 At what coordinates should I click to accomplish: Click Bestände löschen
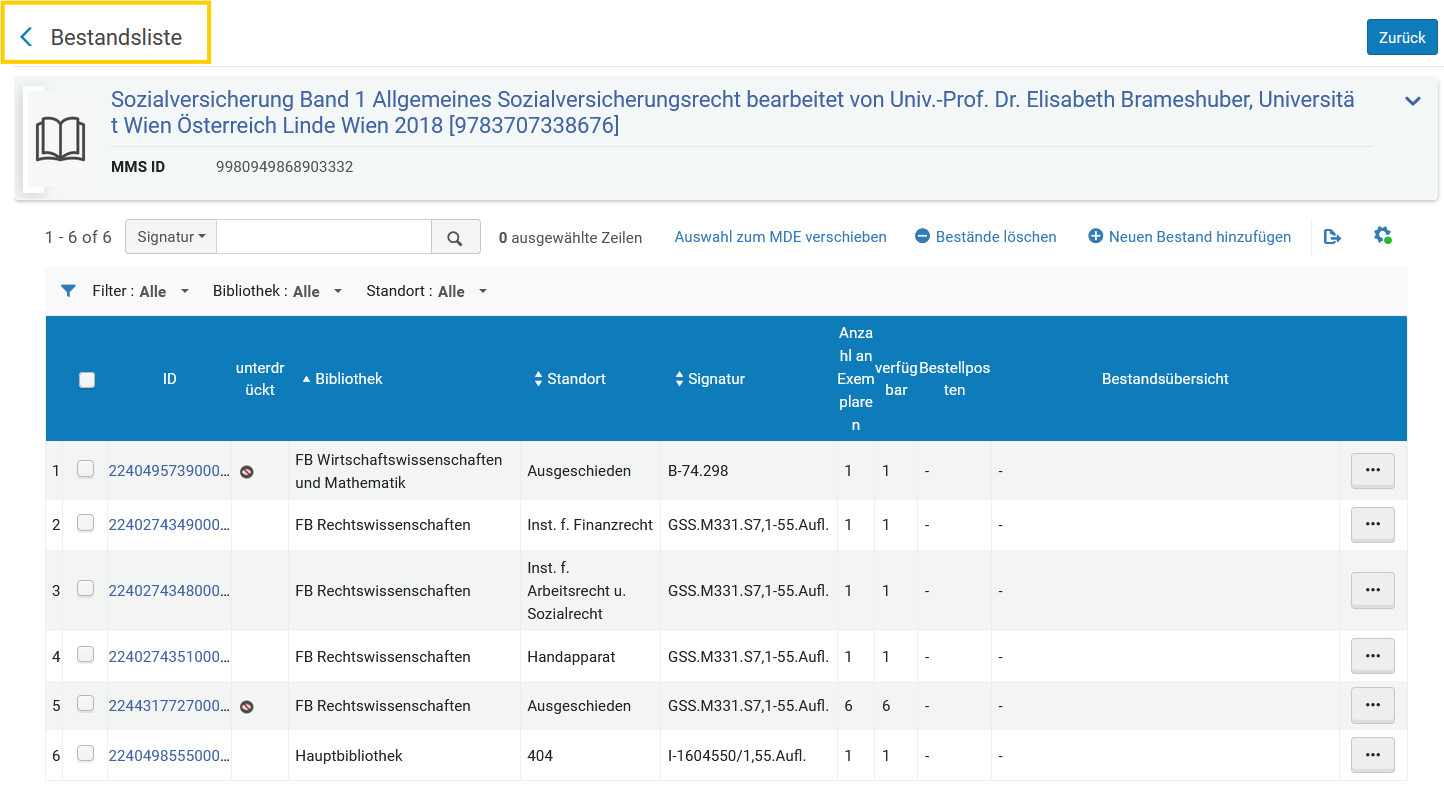[x=986, y=237]
